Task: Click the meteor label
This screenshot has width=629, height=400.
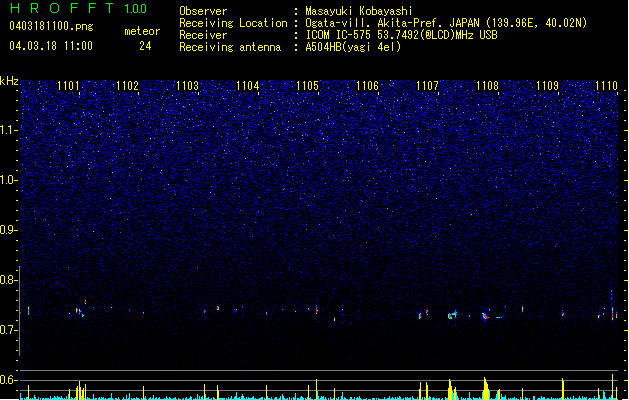Action: coord(142,31)
